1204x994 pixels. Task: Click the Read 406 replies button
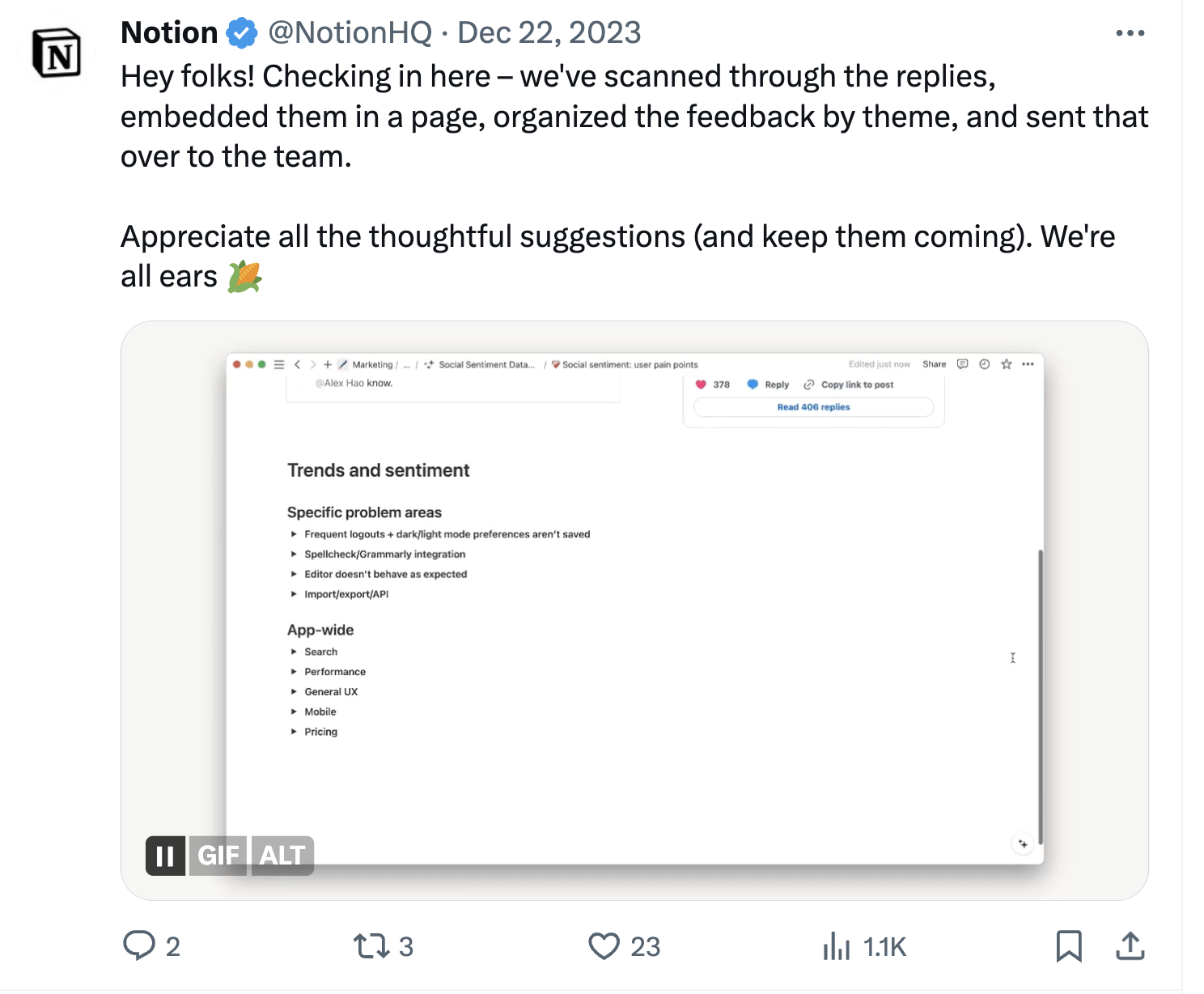pos(813,406)
